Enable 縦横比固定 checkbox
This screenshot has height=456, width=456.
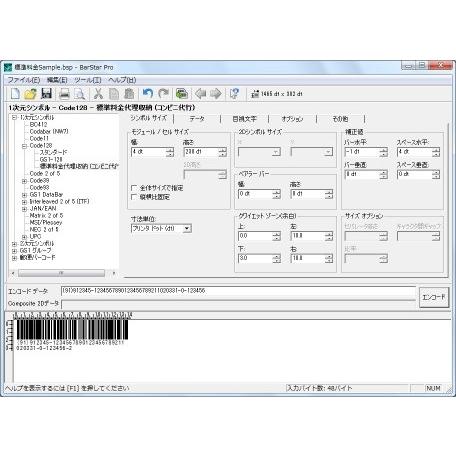click(134, 197)
